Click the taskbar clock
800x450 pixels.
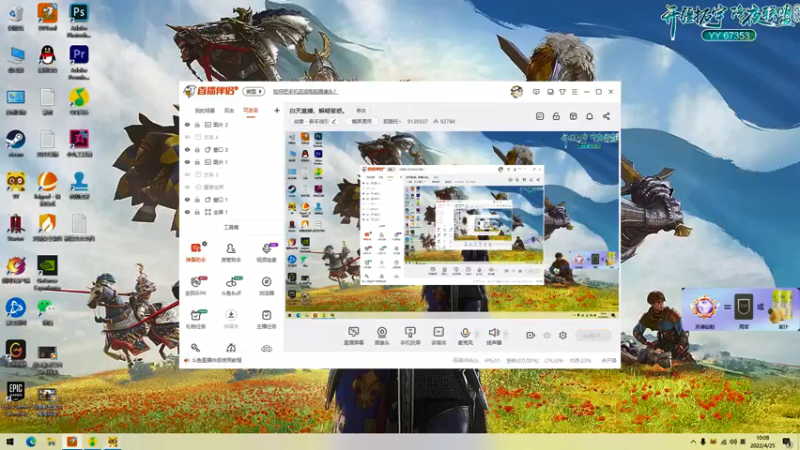pyautogui.click(x=762, y=442)
